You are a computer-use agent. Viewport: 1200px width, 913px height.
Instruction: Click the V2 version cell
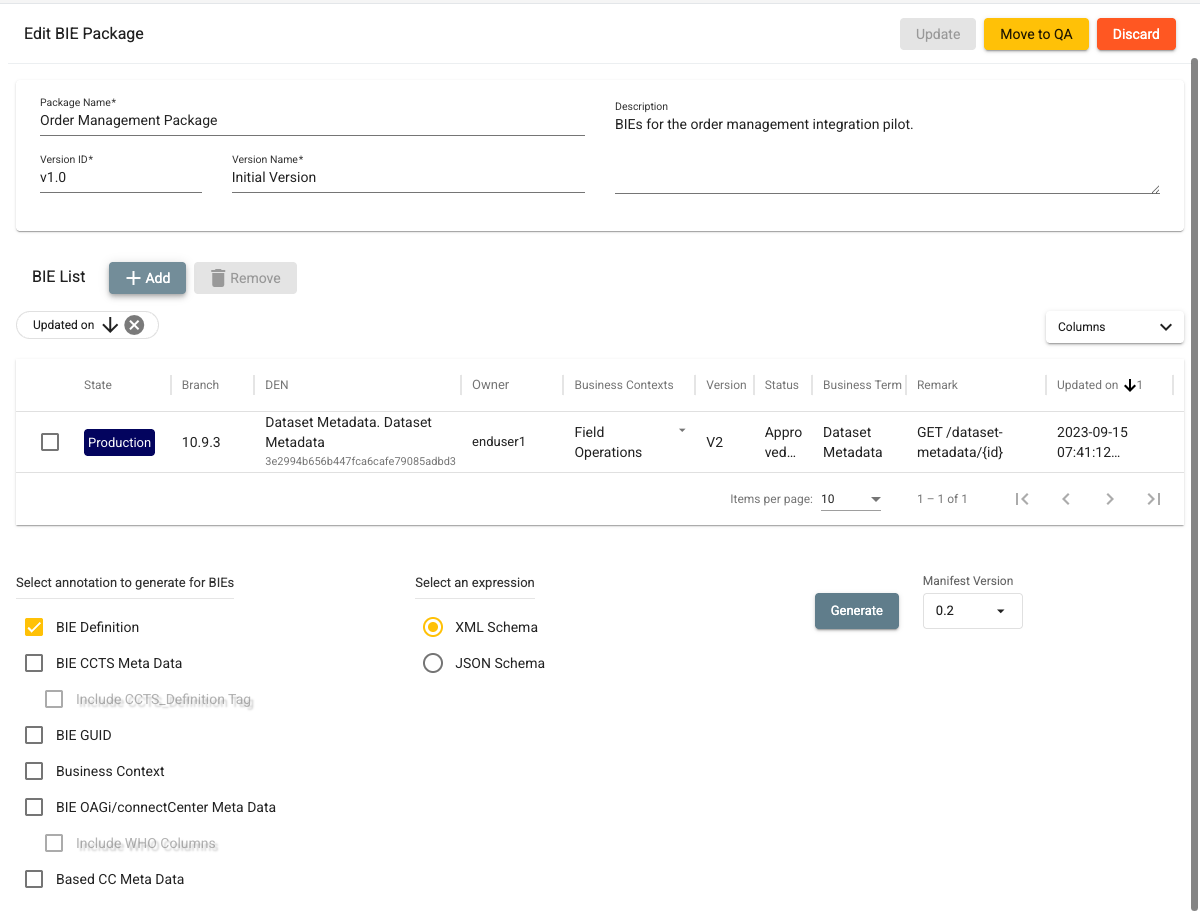pos(714,442)
